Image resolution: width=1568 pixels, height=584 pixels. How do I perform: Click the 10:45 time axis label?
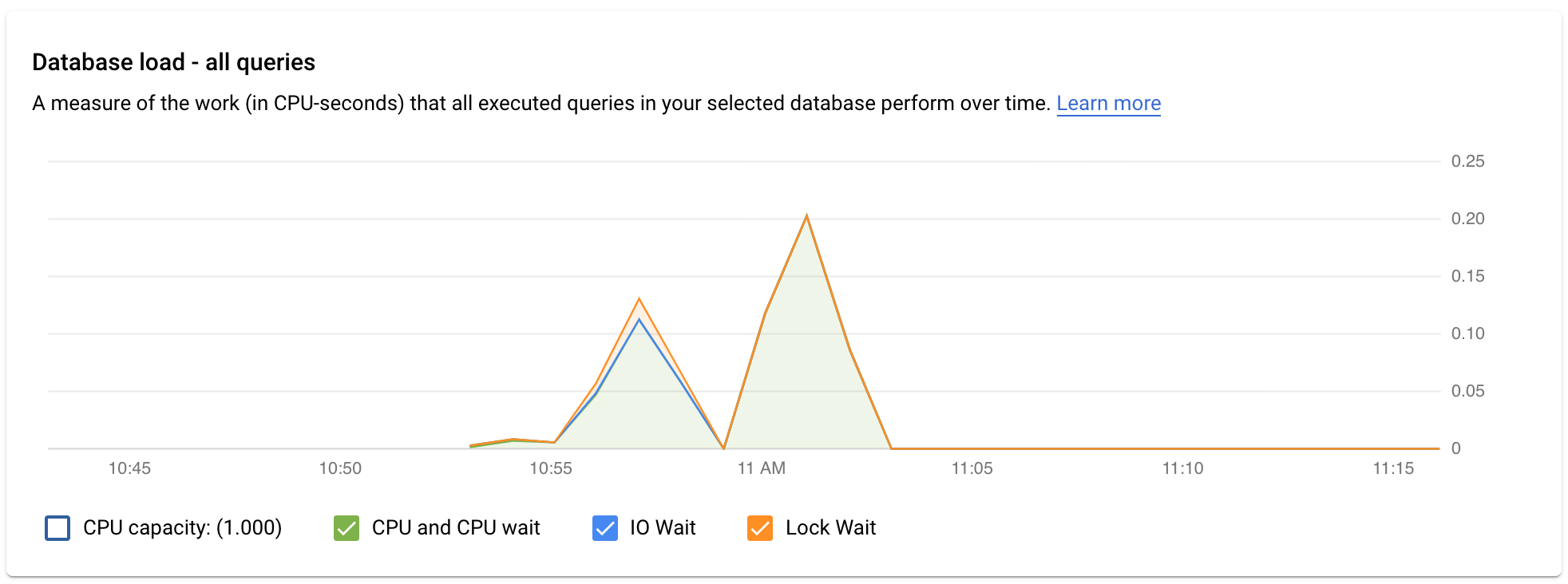pos(129,468)
